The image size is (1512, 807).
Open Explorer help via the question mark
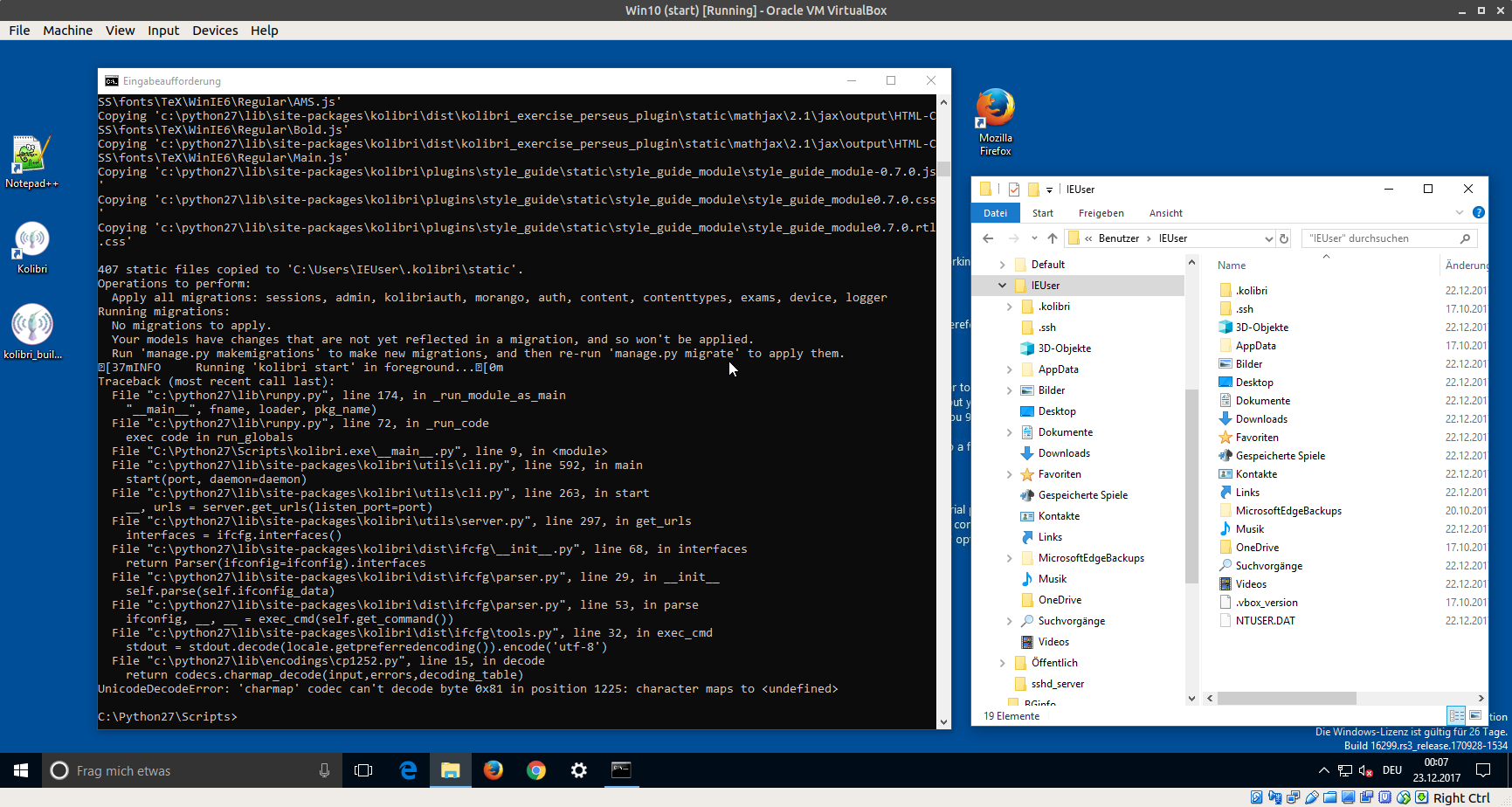point(1478,212)
